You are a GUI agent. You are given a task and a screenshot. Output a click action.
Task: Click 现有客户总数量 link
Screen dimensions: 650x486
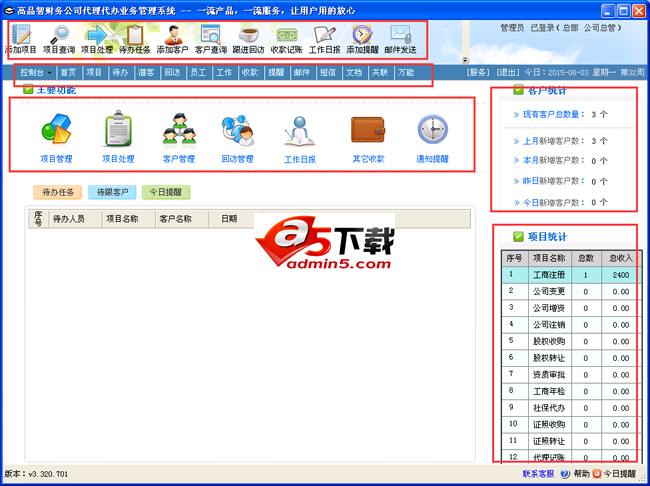pyautogui.click(x=553, y=114)
